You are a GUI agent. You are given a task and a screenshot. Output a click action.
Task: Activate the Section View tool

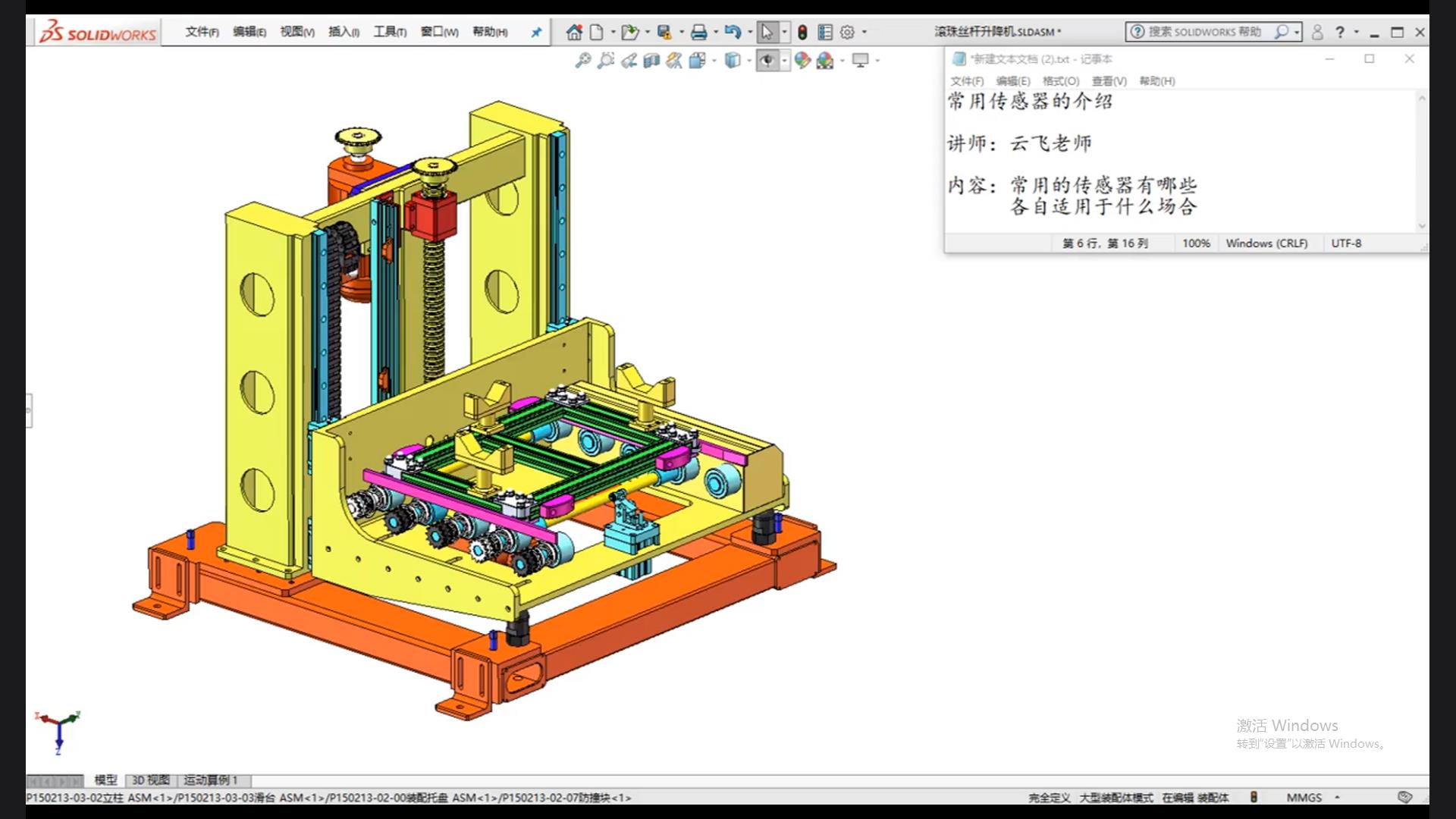click(651, 61)
